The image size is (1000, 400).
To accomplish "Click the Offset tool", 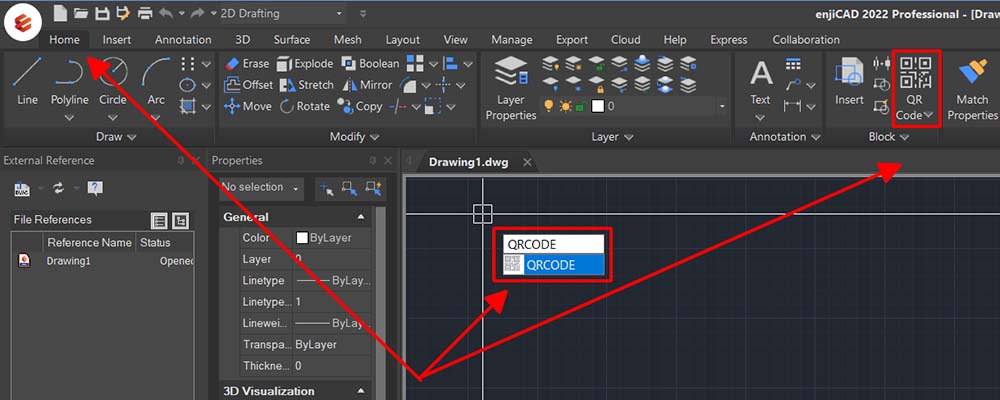I will pos(249,85).
